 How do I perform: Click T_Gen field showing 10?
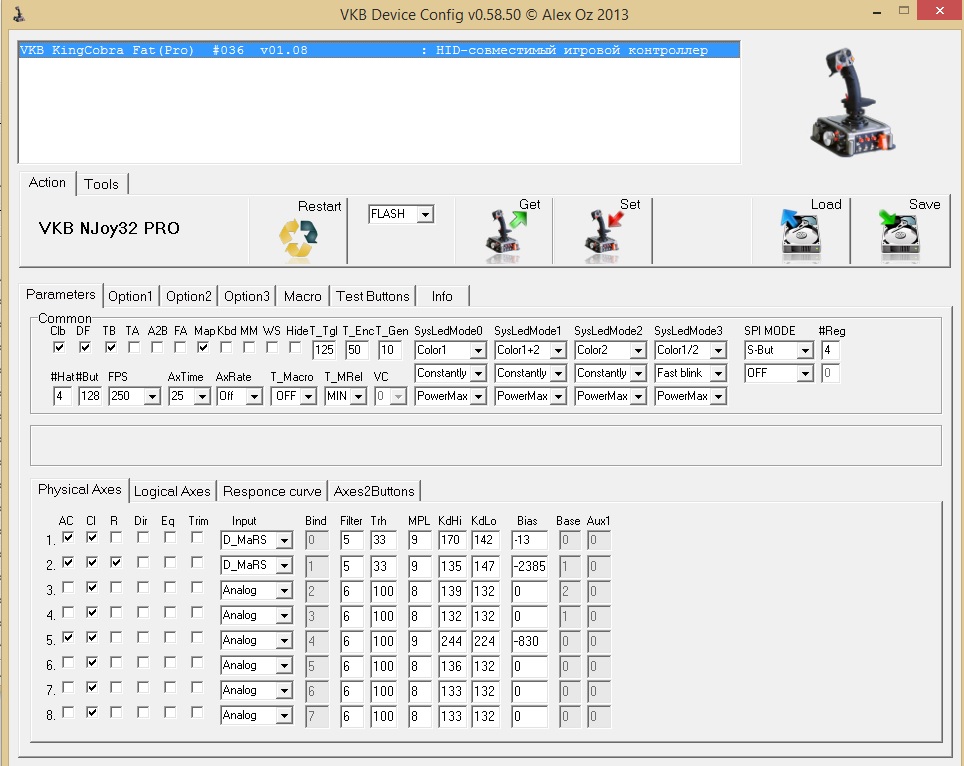(389, 350)
